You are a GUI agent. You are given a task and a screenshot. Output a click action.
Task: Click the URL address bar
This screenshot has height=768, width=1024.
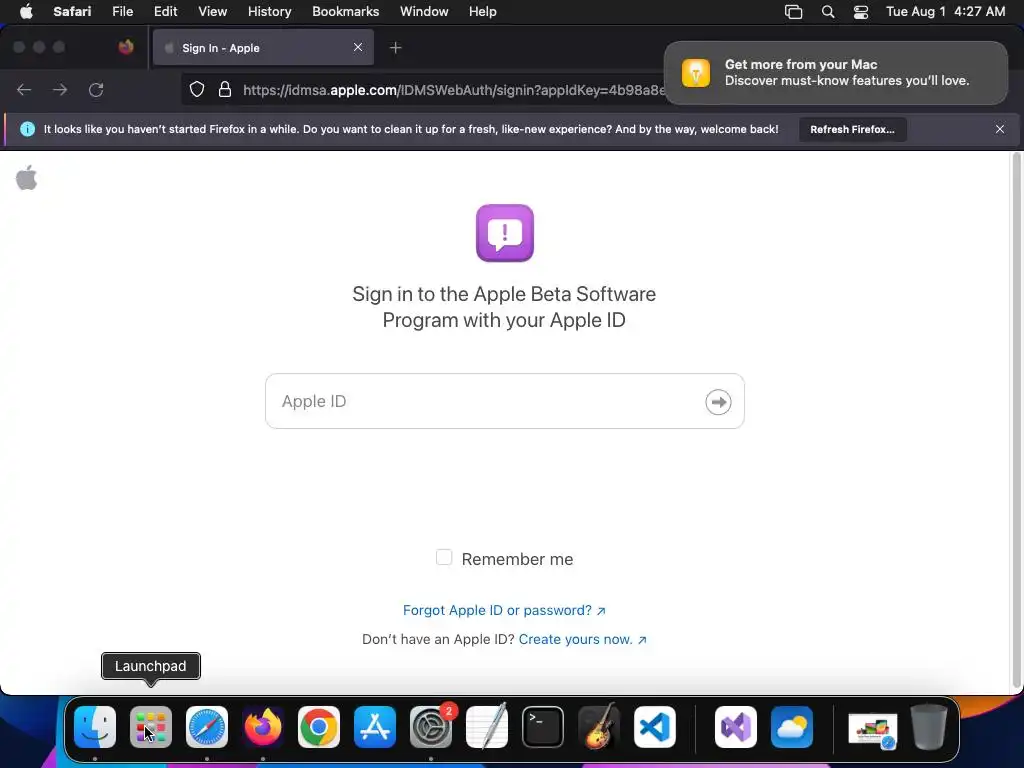point(454,89)
